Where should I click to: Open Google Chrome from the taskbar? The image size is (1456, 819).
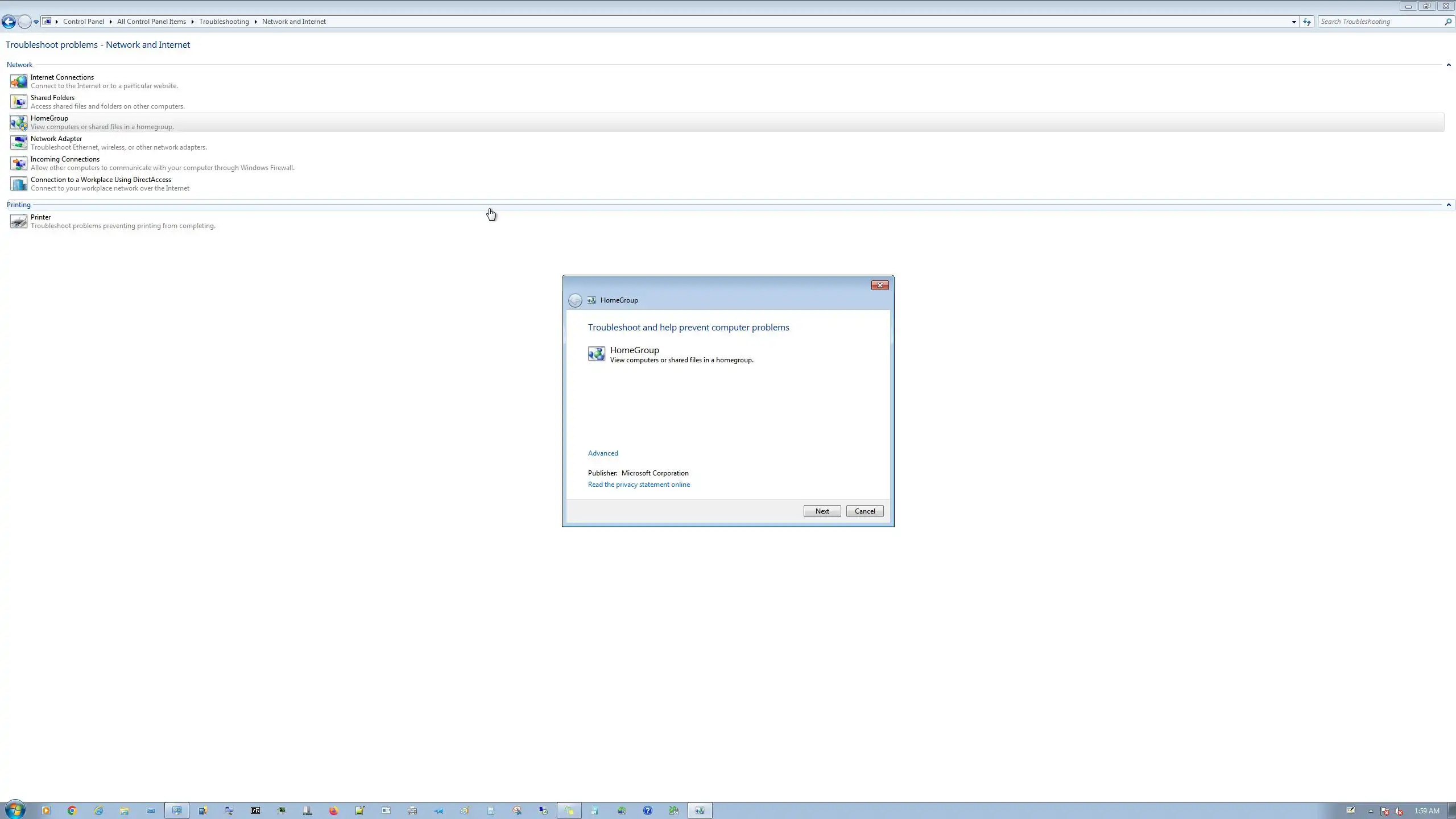[72, 810]
